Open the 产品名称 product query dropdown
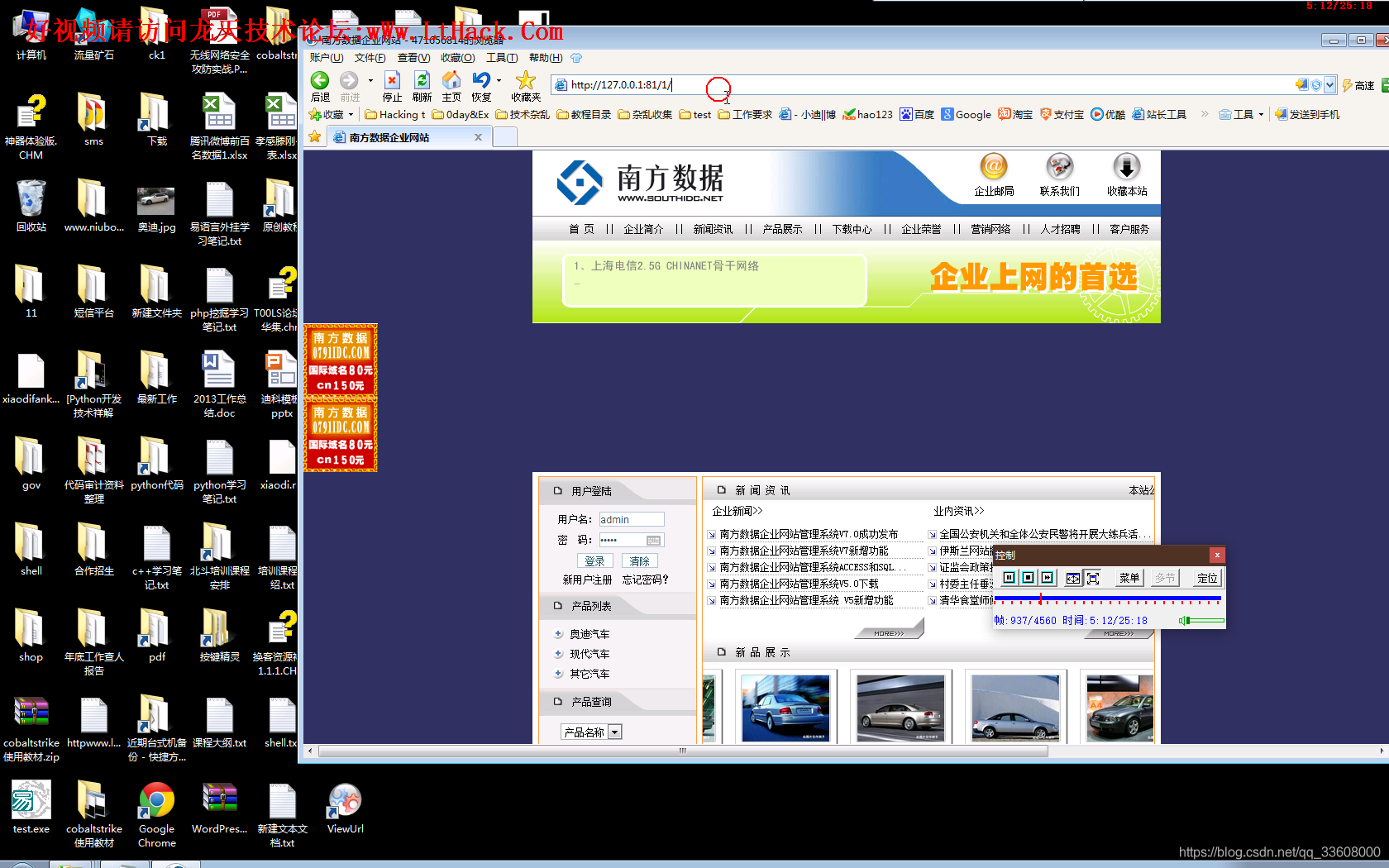The width and height of the screenshot is (1389, 868). tap(613, 732)
